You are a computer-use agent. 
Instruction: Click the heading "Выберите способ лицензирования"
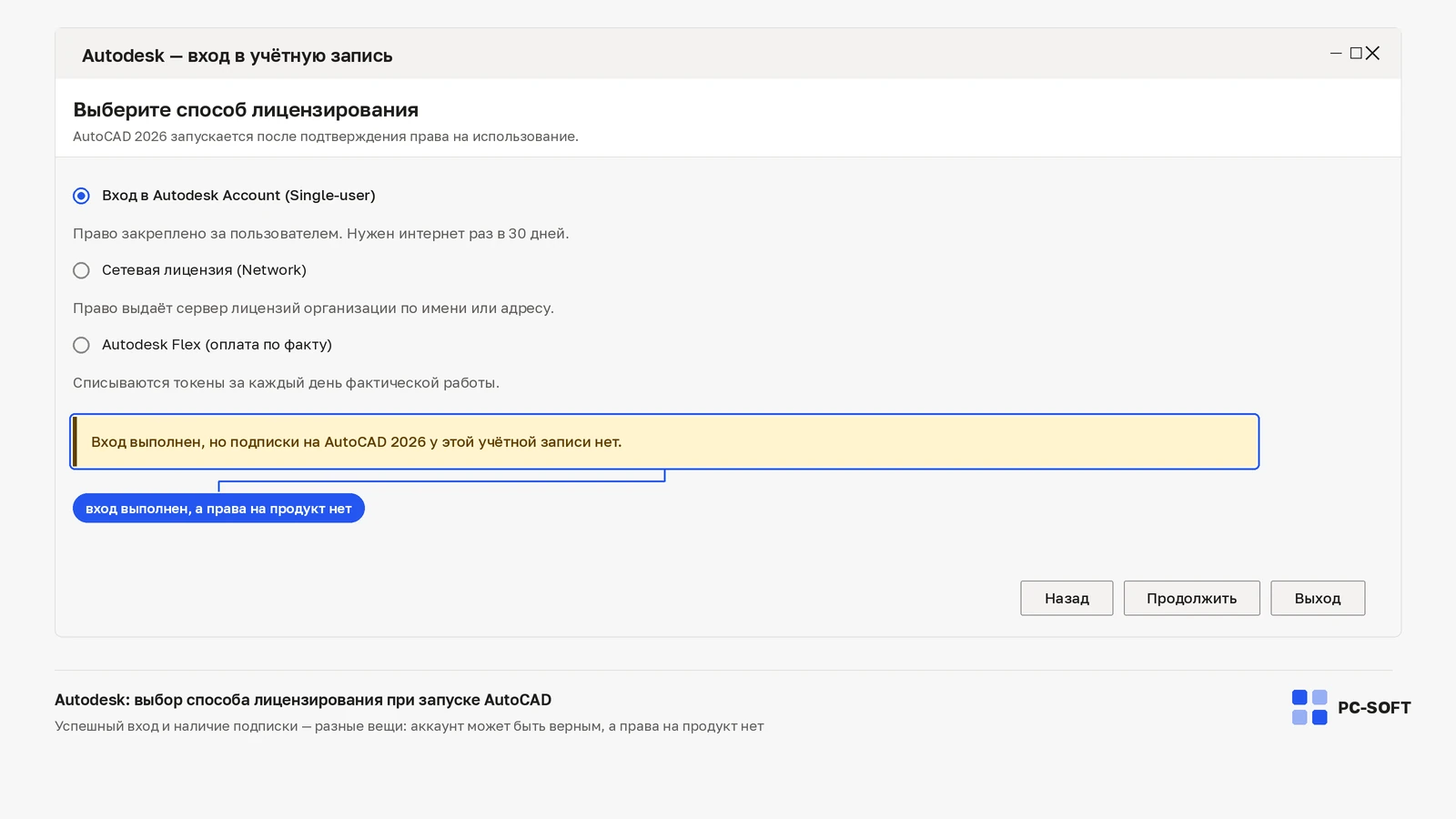coord(246,110)
